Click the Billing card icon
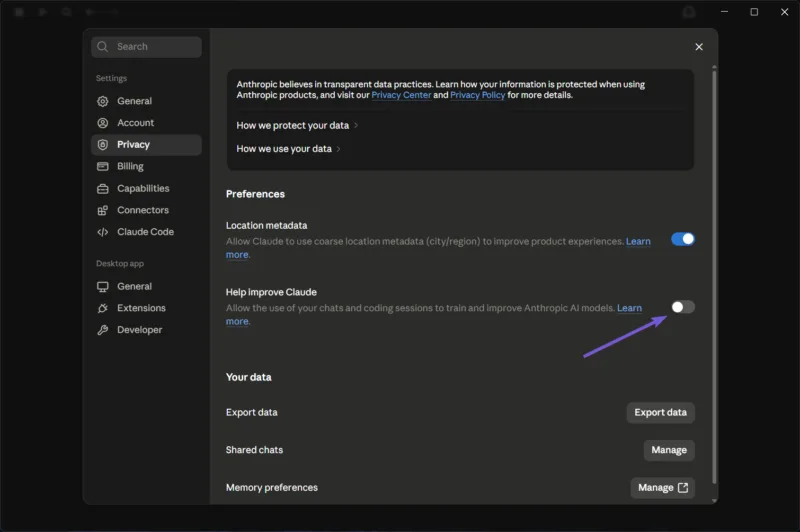The width and height of the screenshot is (800, 532). click(x=103, y=166)
